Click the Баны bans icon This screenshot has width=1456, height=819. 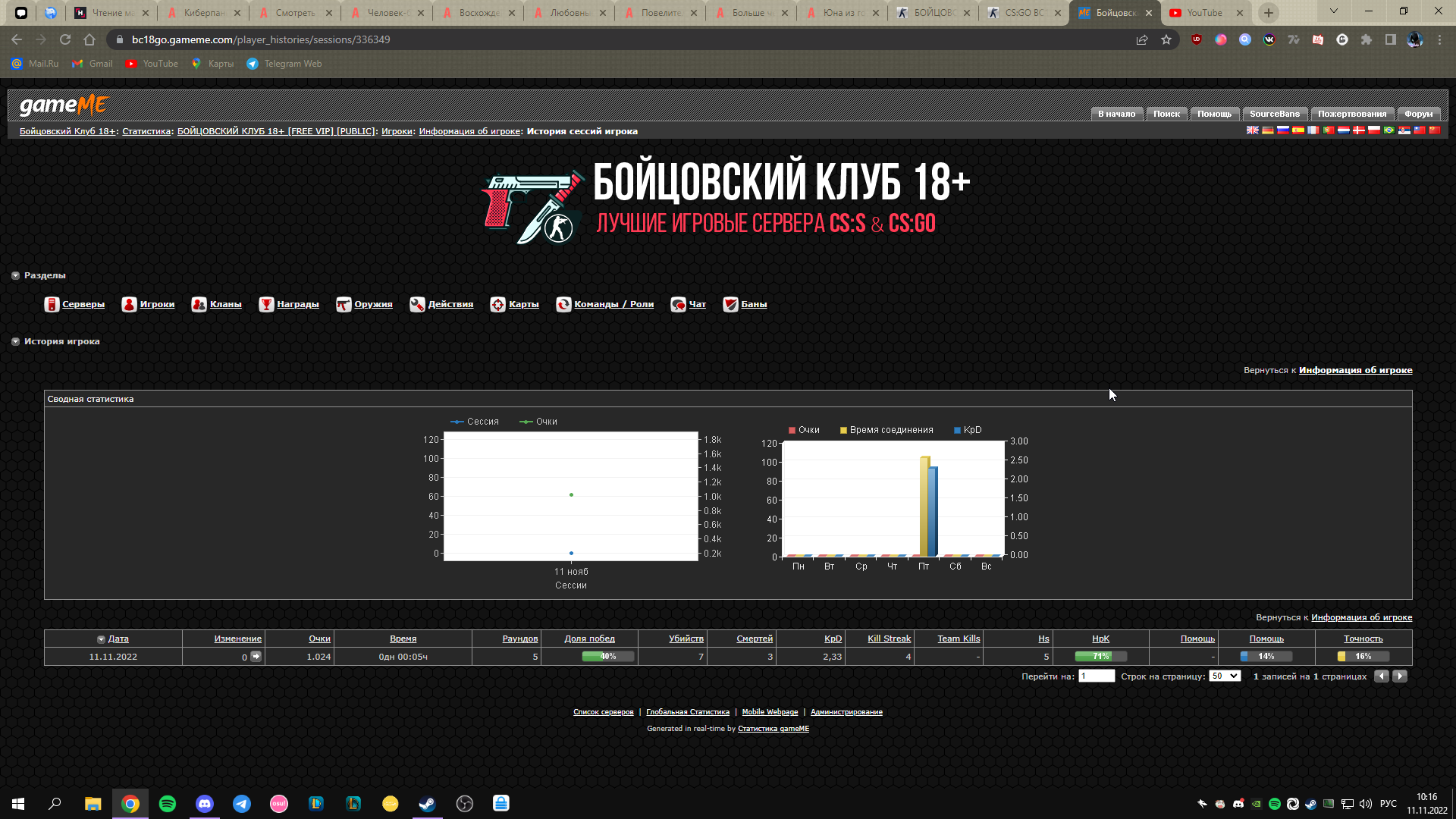coord(730,304)
